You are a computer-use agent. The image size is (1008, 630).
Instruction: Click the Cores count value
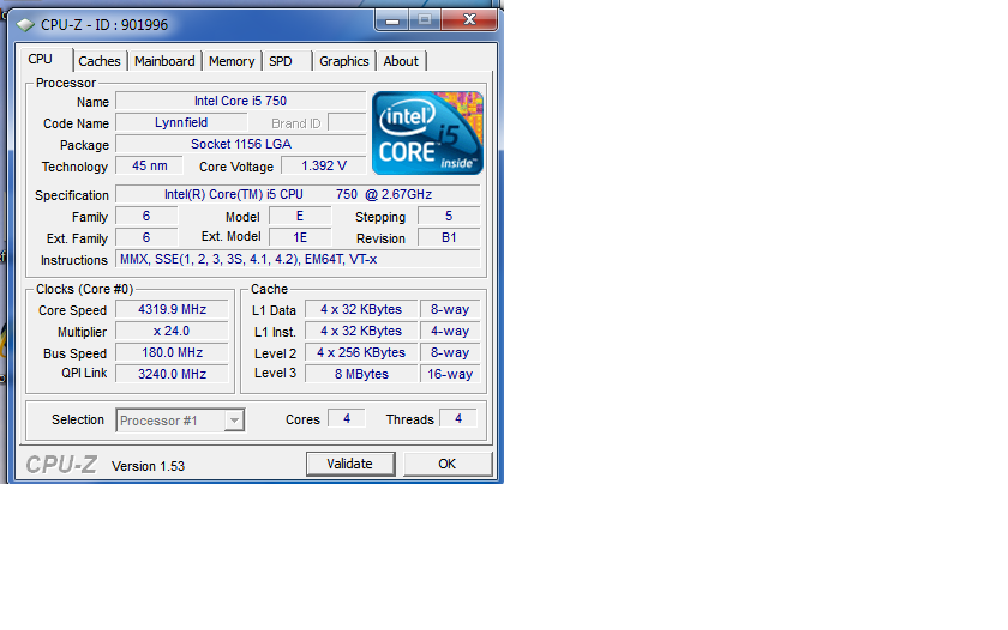click(346, 418)
